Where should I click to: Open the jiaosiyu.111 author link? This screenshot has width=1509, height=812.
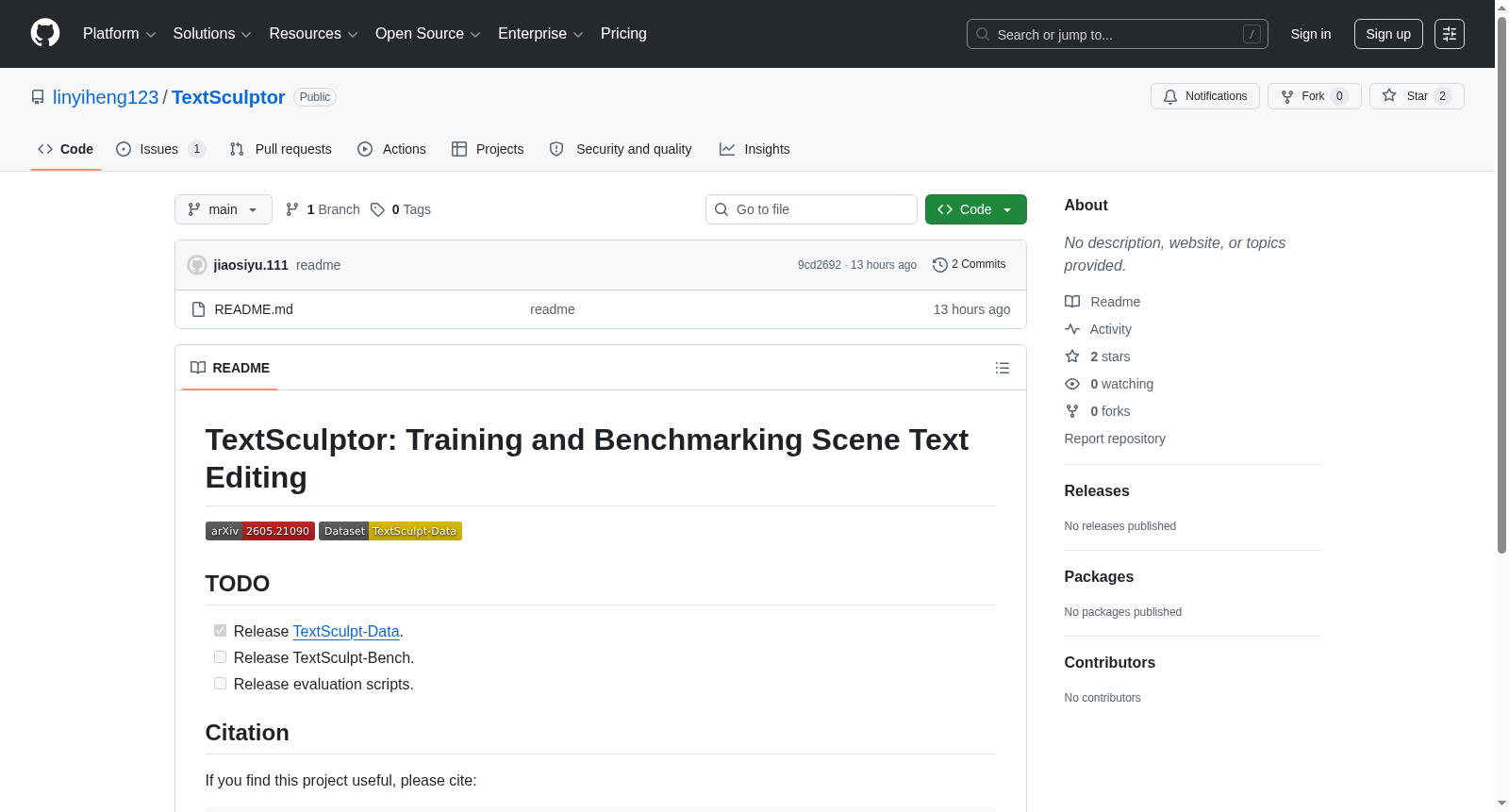(x=251, y=265)
